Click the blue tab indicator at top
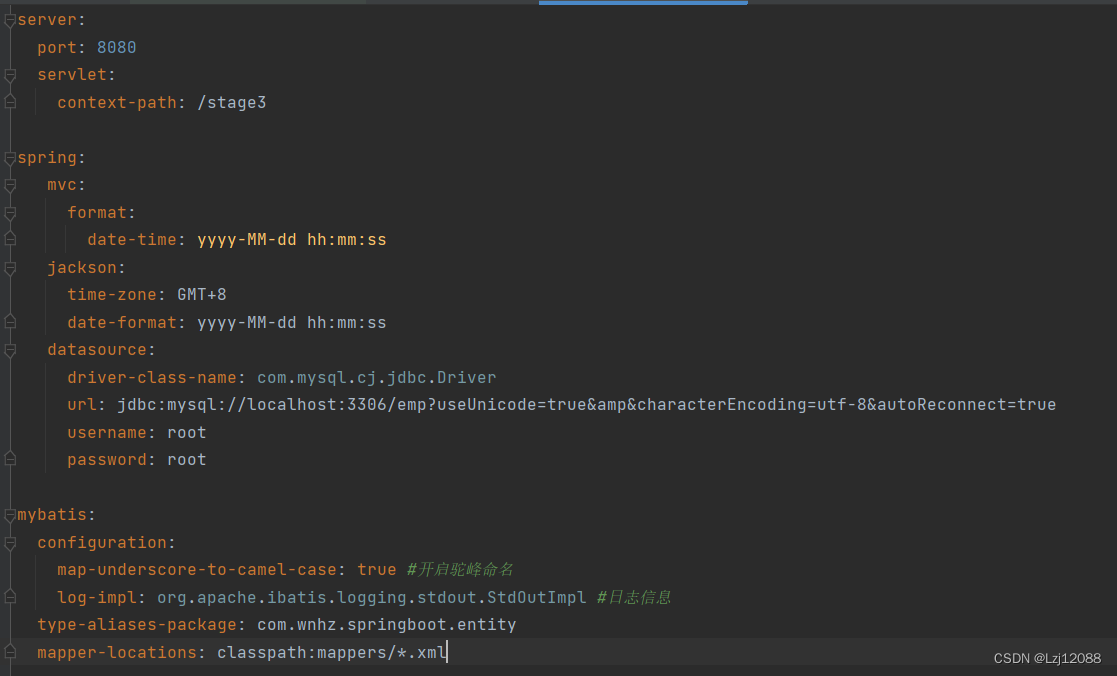 point(642,3)
